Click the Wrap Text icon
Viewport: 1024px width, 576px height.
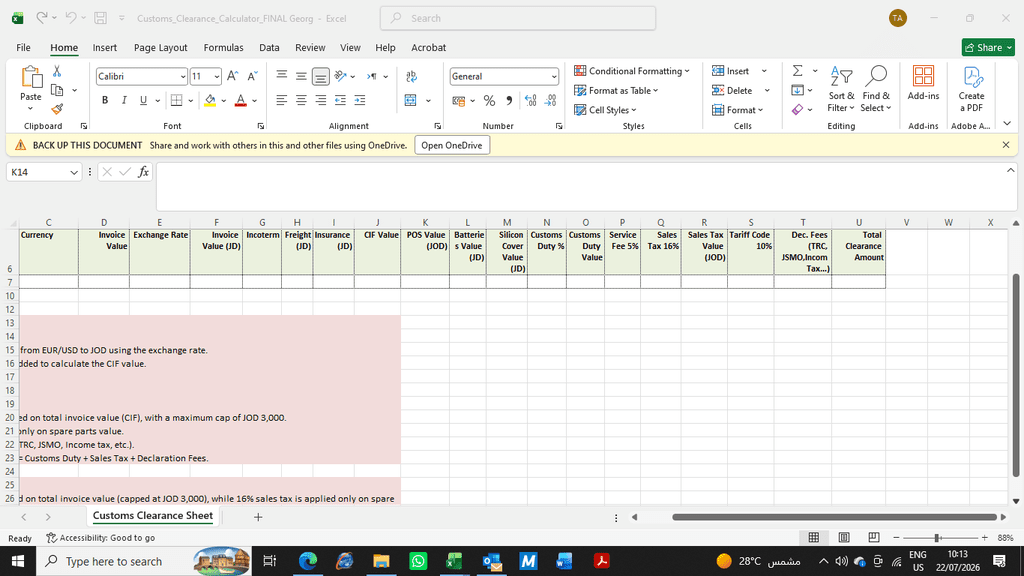[x=411, y=76]
